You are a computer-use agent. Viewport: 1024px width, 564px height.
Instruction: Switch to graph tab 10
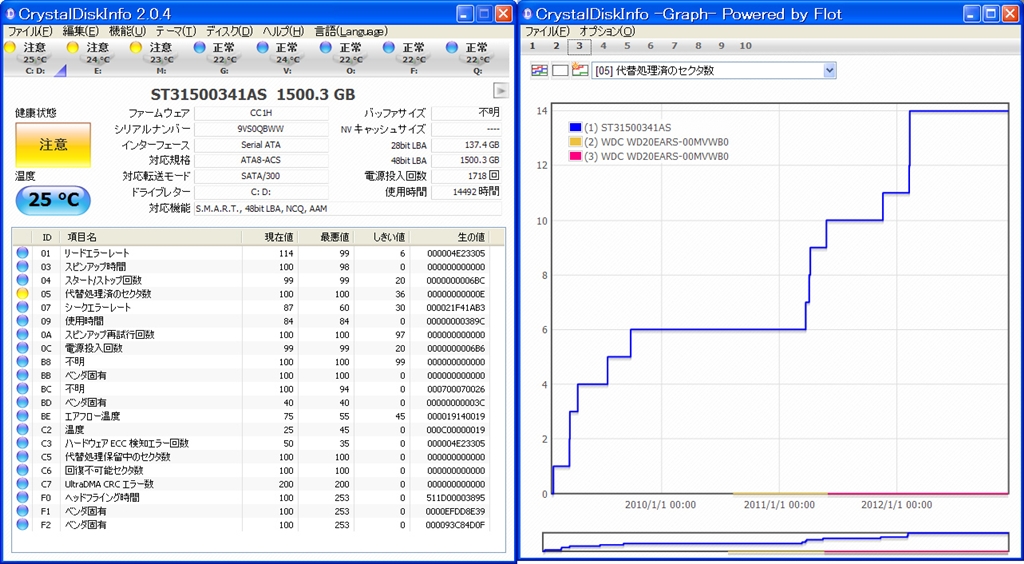click(x=746, y=46)
